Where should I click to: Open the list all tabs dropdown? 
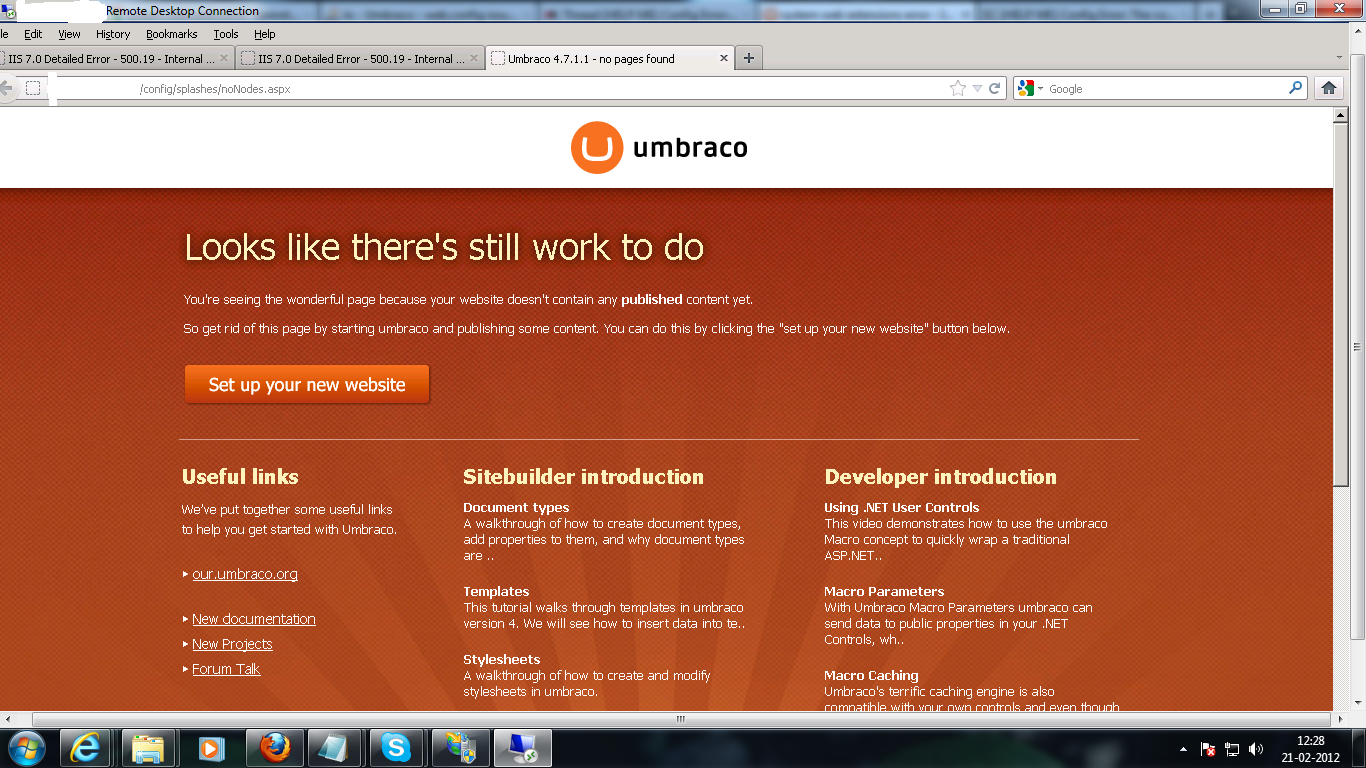tap(1340, 58)
